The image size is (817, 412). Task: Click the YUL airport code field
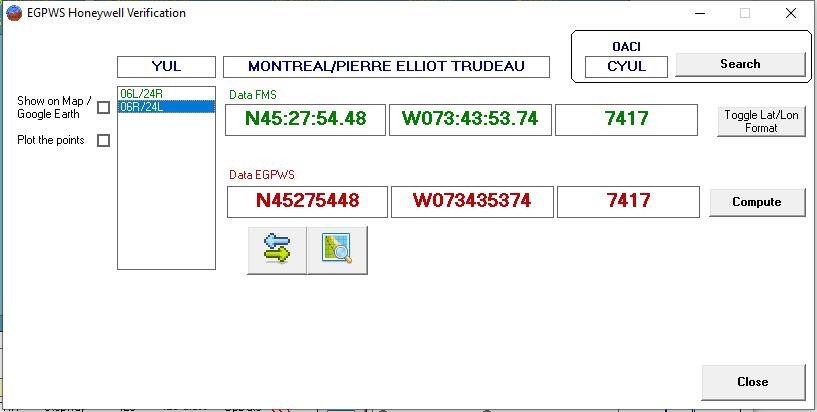click(166, 67)
